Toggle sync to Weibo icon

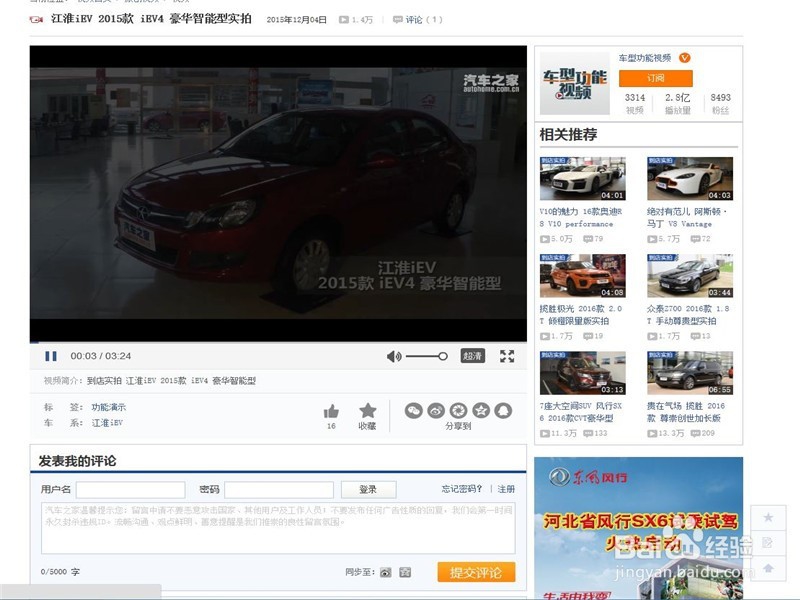point(386,572)
